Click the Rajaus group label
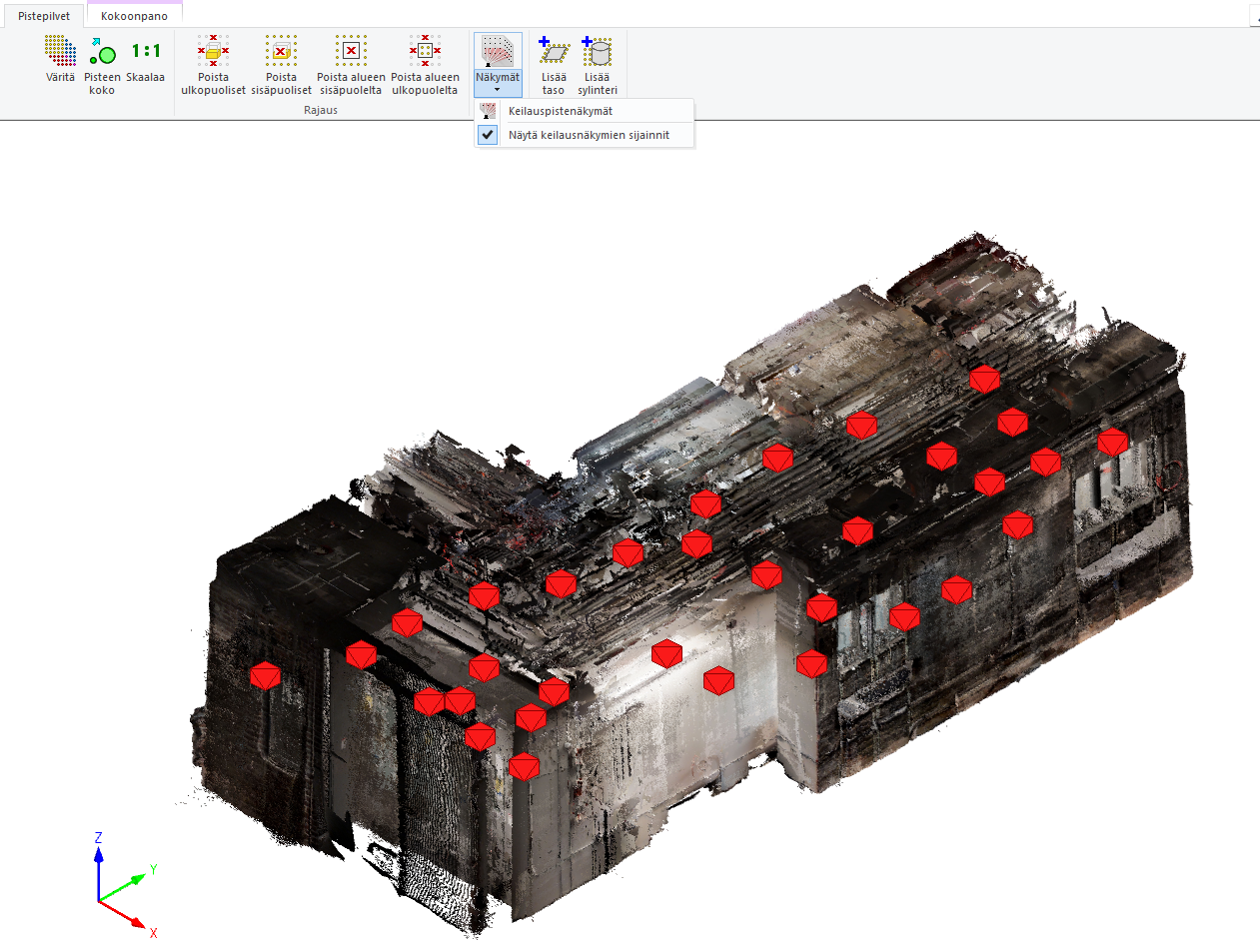Screen dimensions: 1260x952 tap(321, 110)
